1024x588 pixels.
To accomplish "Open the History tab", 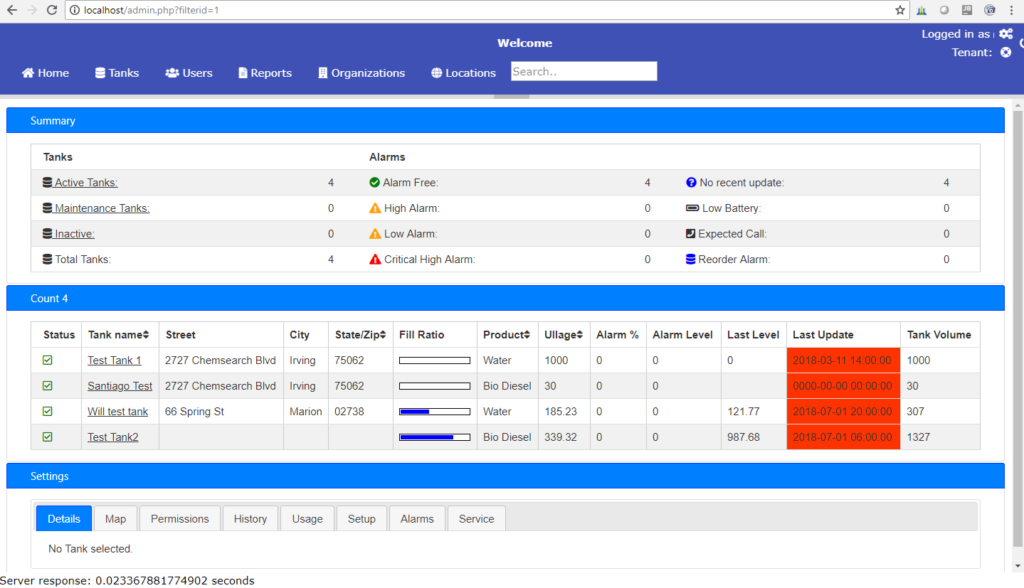I will [x=250, y=518].
